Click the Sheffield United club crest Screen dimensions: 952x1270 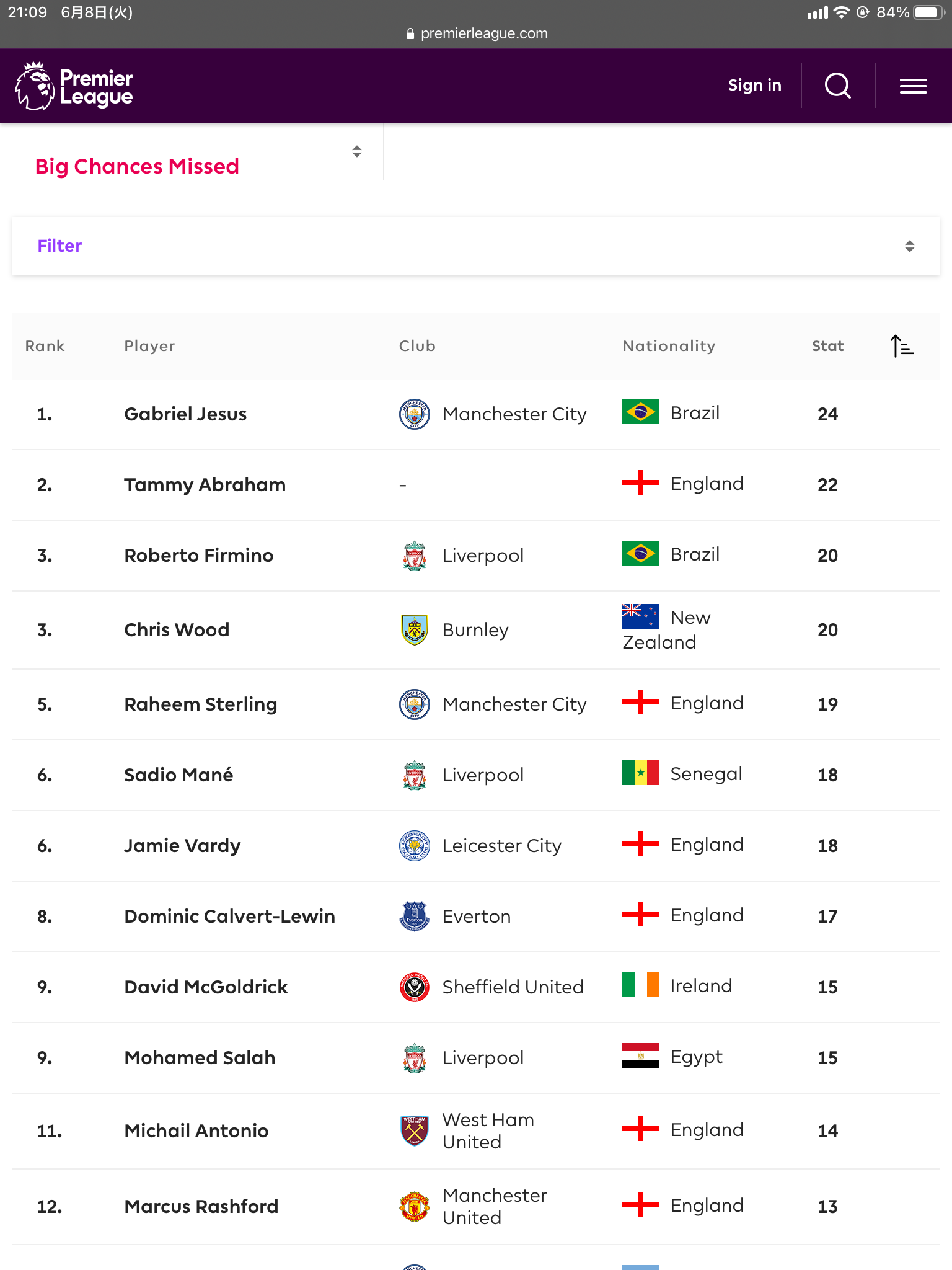point(414,987)
